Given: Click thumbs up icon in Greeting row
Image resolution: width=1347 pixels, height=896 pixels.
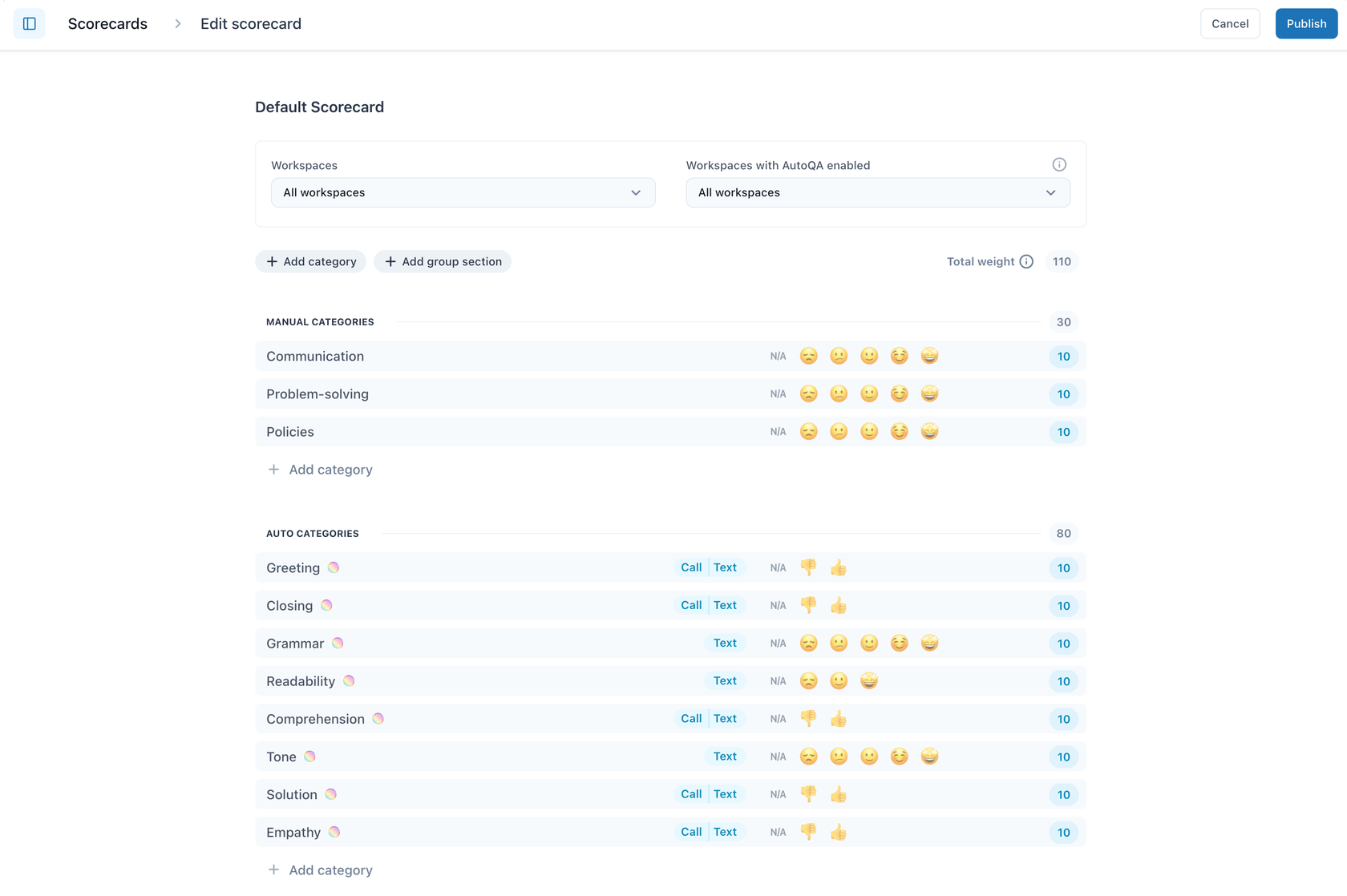Looking at the screenshot, I should click(x=839, y=568).
